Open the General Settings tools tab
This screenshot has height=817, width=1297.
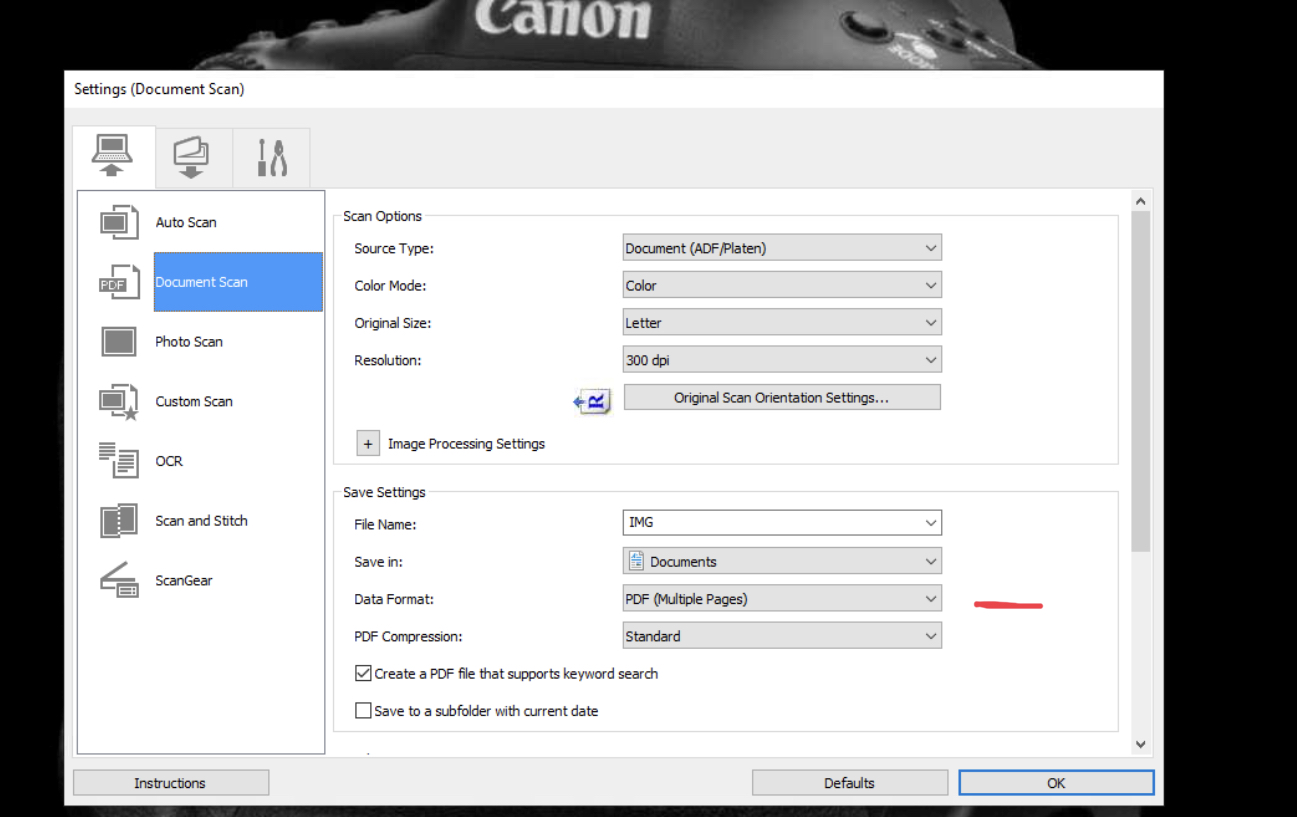click(271, 157)
